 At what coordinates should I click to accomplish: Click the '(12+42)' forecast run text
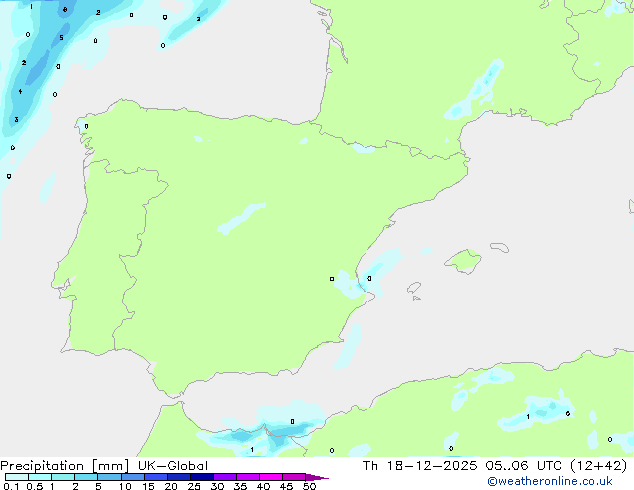pos(598,466)
